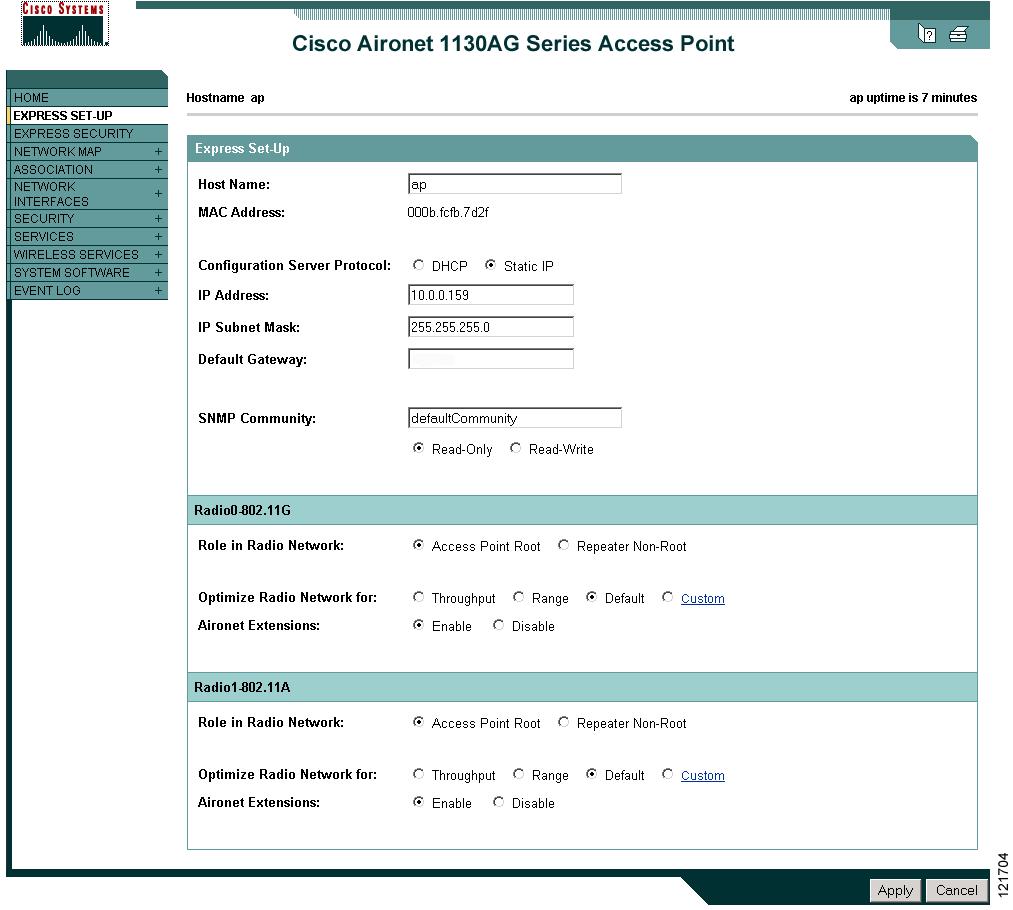Optimize Radio0-802.11G for Throughput
This screenshot has height=910, width=1013.
point(419,597)
